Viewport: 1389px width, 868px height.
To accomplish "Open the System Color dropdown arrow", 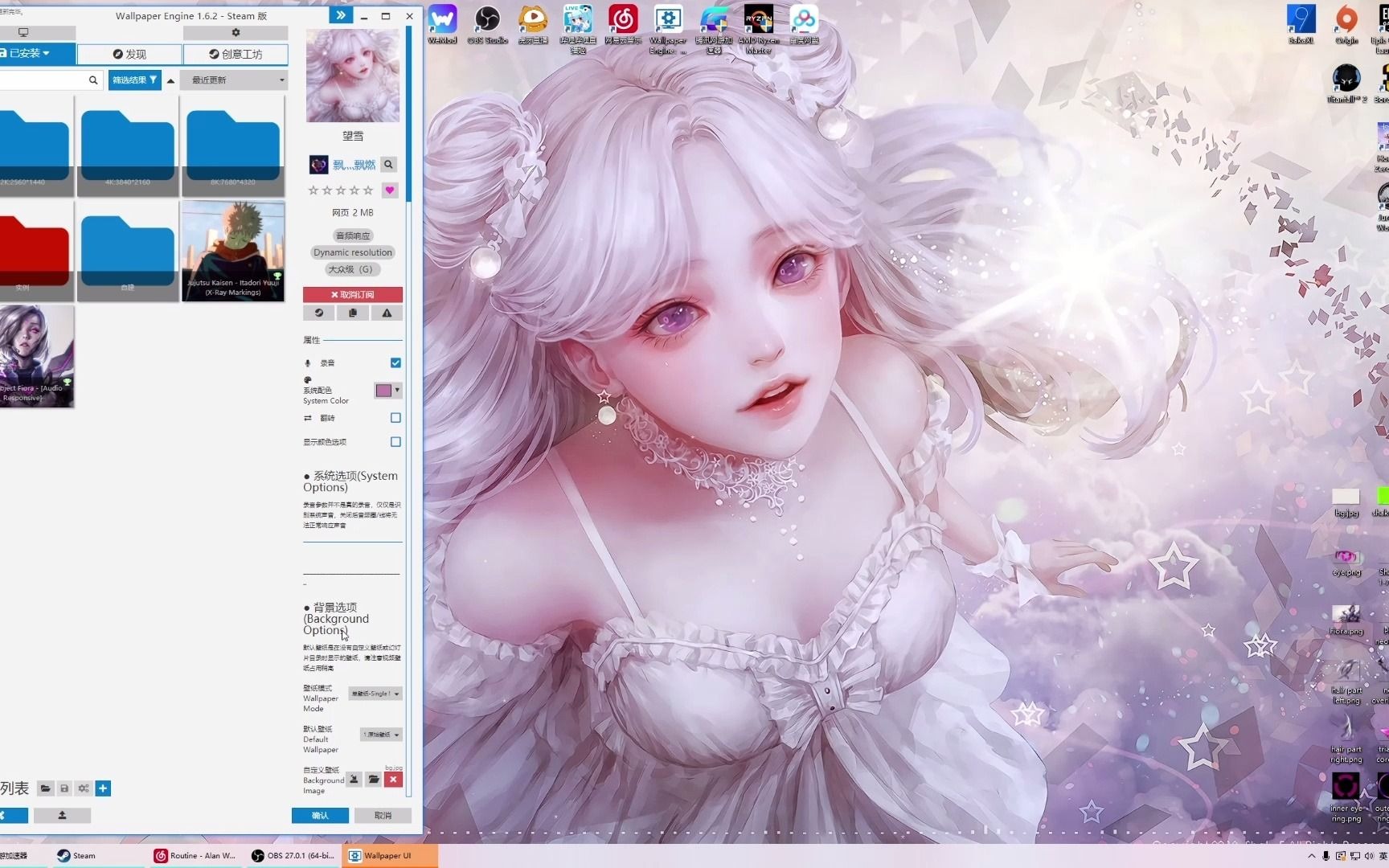I will coord(397,391).
